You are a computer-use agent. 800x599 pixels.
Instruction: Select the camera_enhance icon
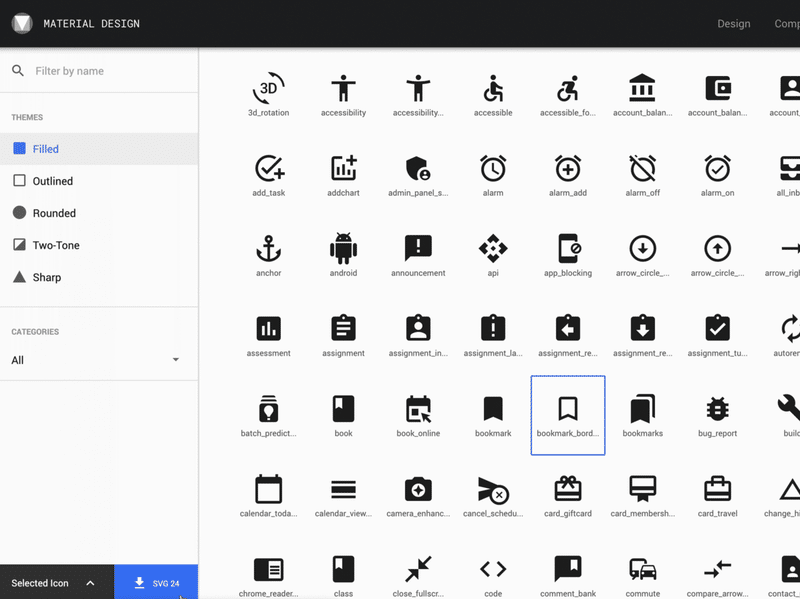click(x=418, y=489)
